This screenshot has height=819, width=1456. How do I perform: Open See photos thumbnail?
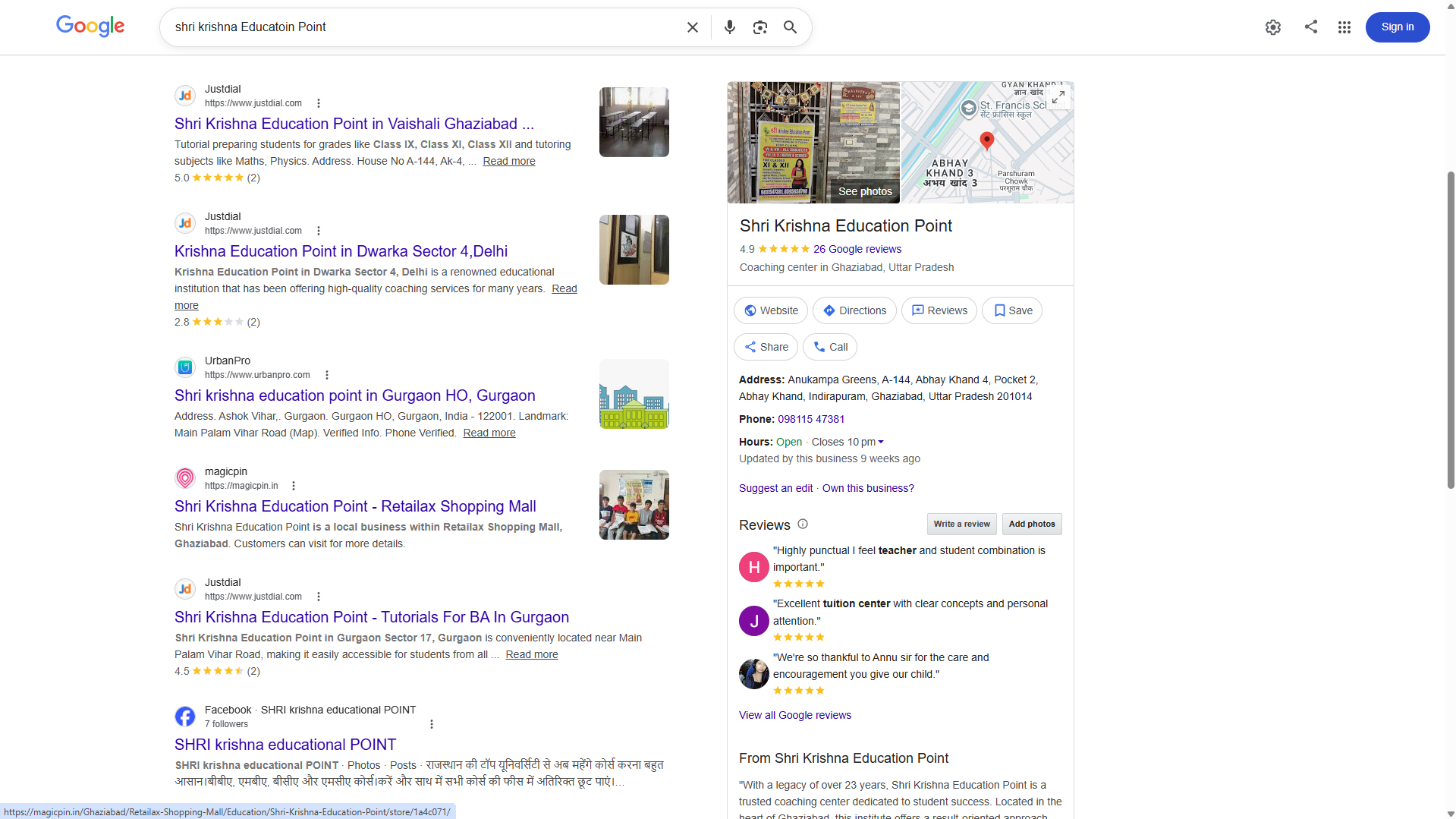[864, 191]
